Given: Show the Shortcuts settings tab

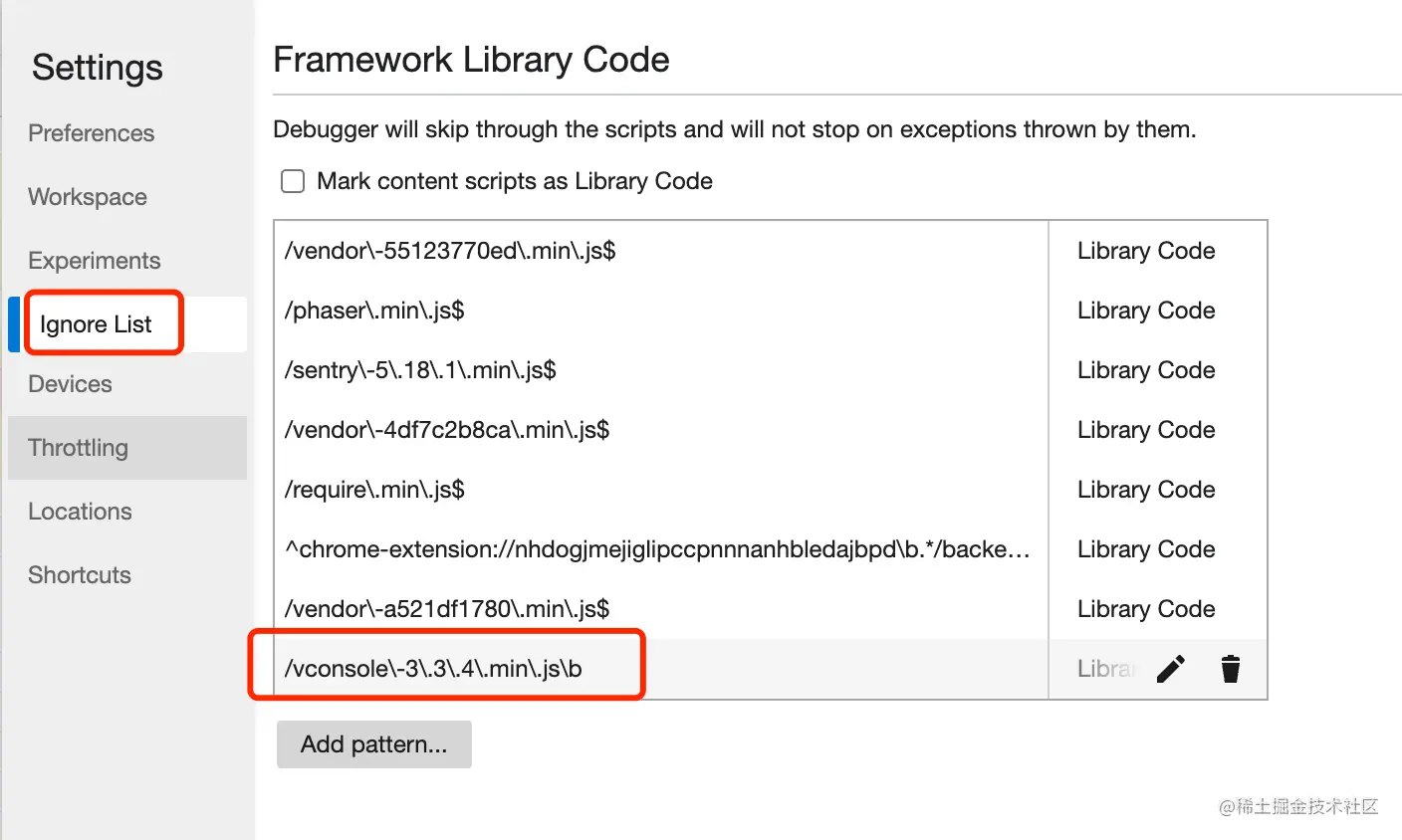Looking at the screenshot, I should tap(80, 575).
